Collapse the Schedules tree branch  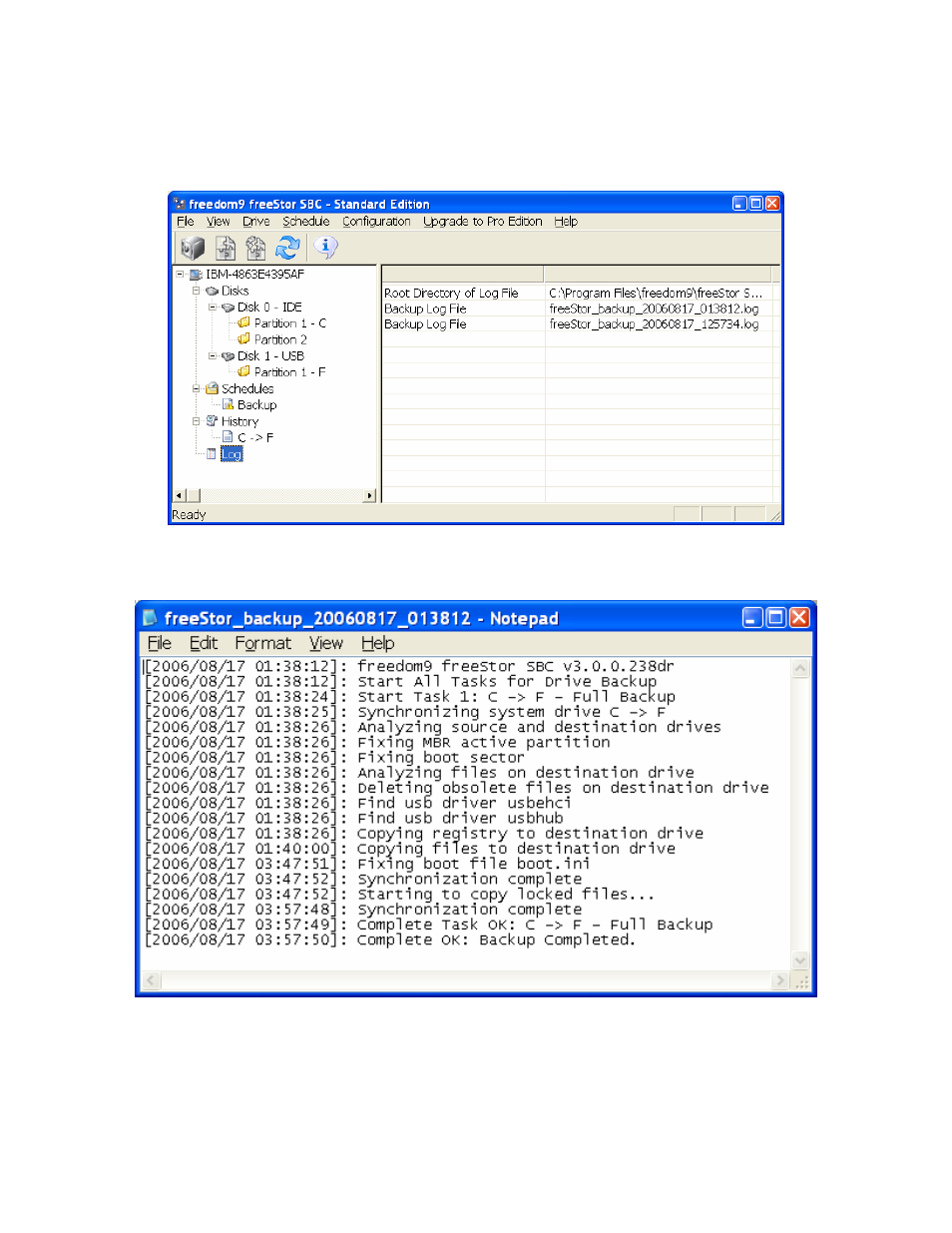(197, 388)
